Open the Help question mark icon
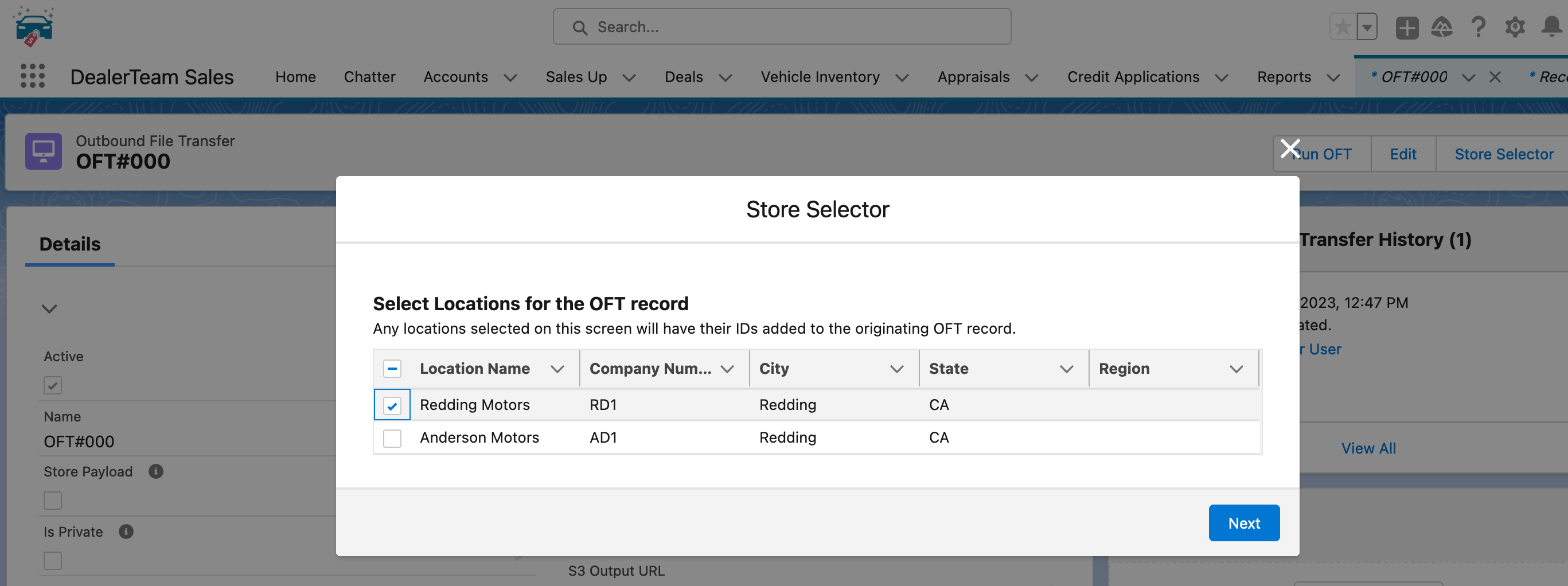Image resolution: width=1568 pixels, height=586 pixels. (x=1478, y=27)
